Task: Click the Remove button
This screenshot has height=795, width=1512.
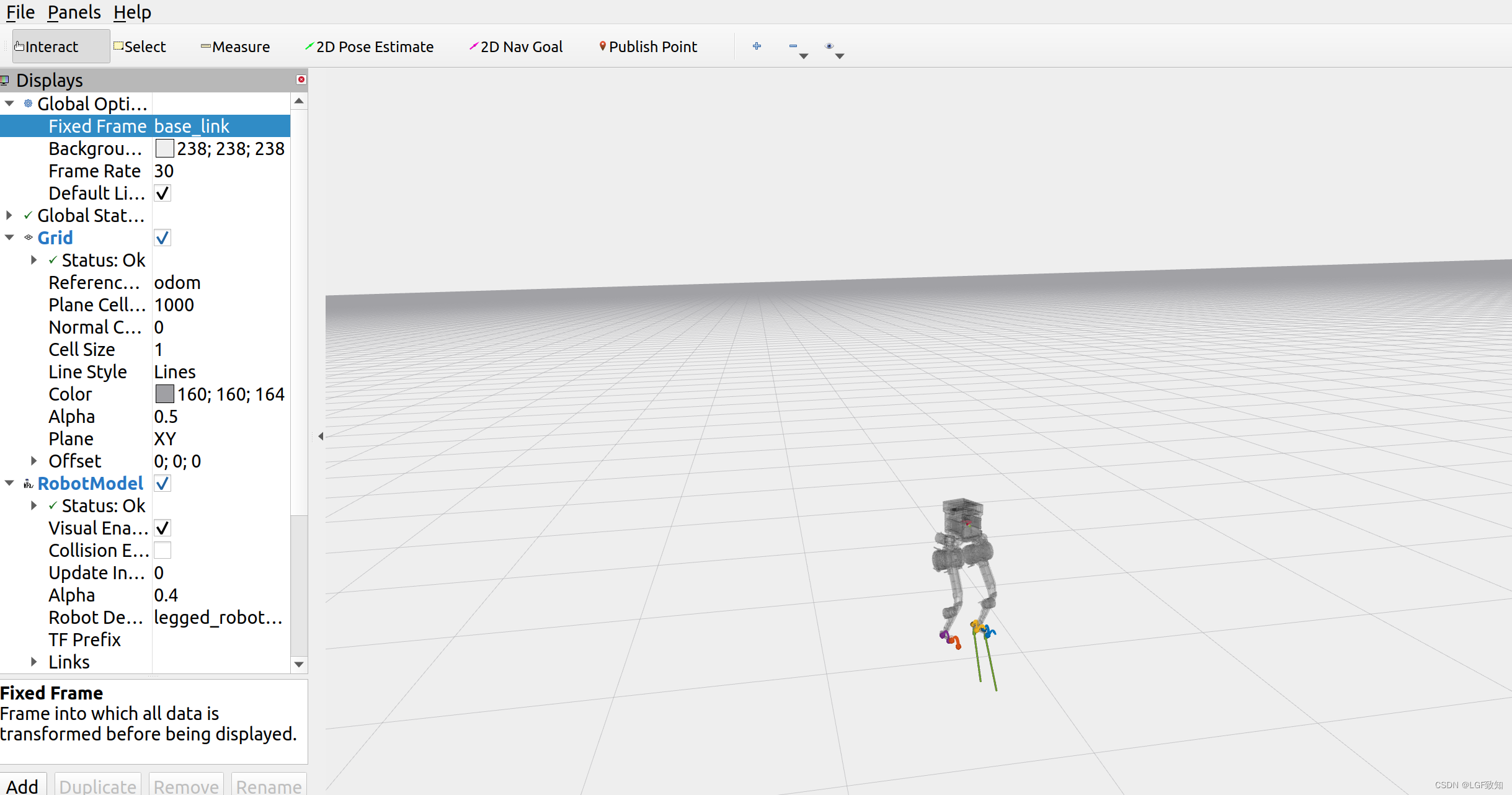Action: (186, 786)
